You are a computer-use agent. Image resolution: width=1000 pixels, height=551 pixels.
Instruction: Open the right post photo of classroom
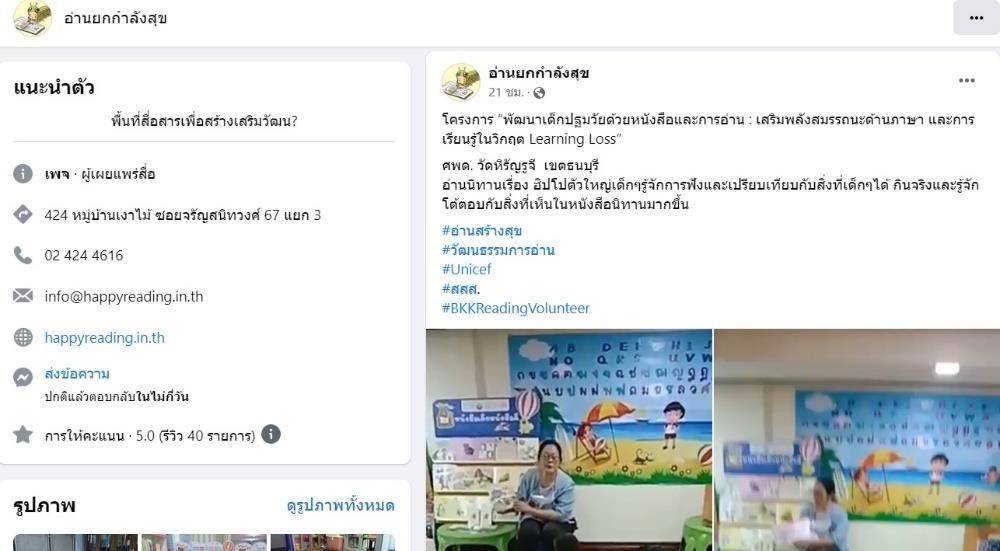[857, 440]
